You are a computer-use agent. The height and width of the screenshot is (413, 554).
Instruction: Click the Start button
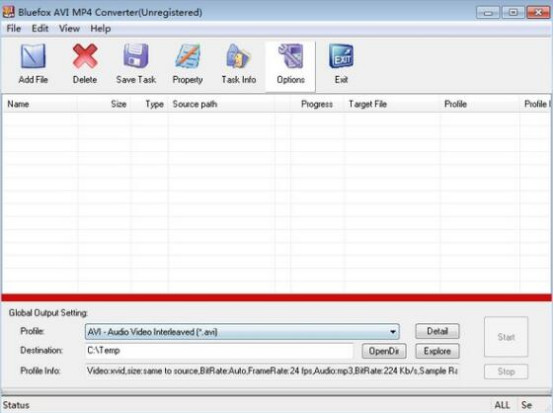coord(506,337)
